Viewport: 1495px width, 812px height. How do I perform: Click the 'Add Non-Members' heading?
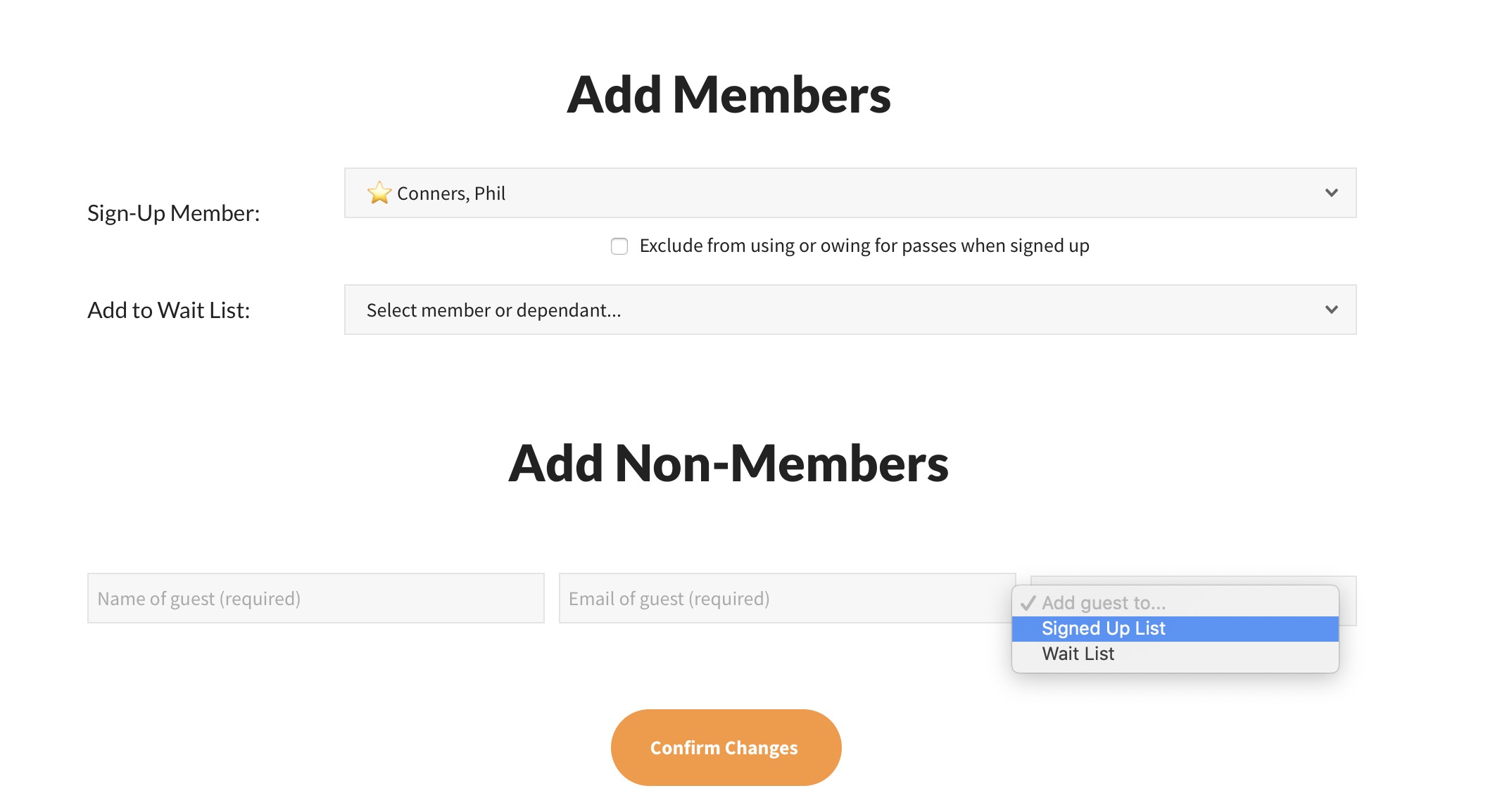pyautogui.click(x=728, y=464)
